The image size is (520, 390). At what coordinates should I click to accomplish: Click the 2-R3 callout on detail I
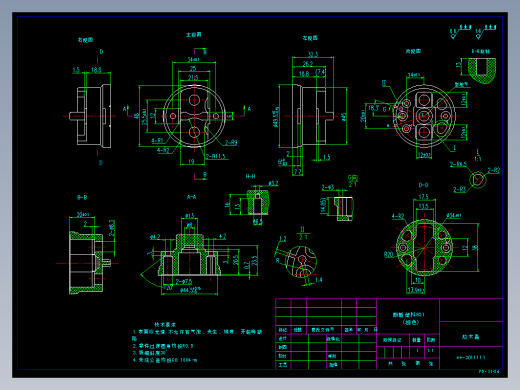(x=459, y=189)
